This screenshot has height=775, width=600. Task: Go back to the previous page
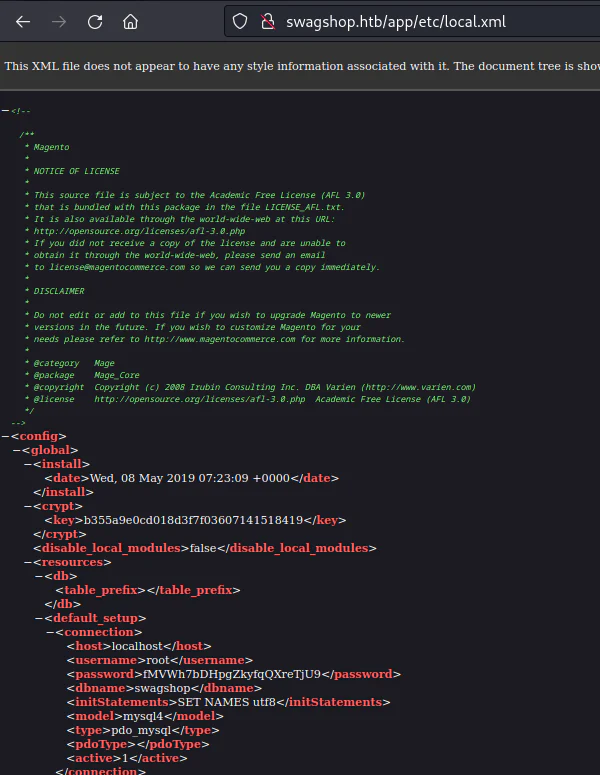tap(23, 22)
